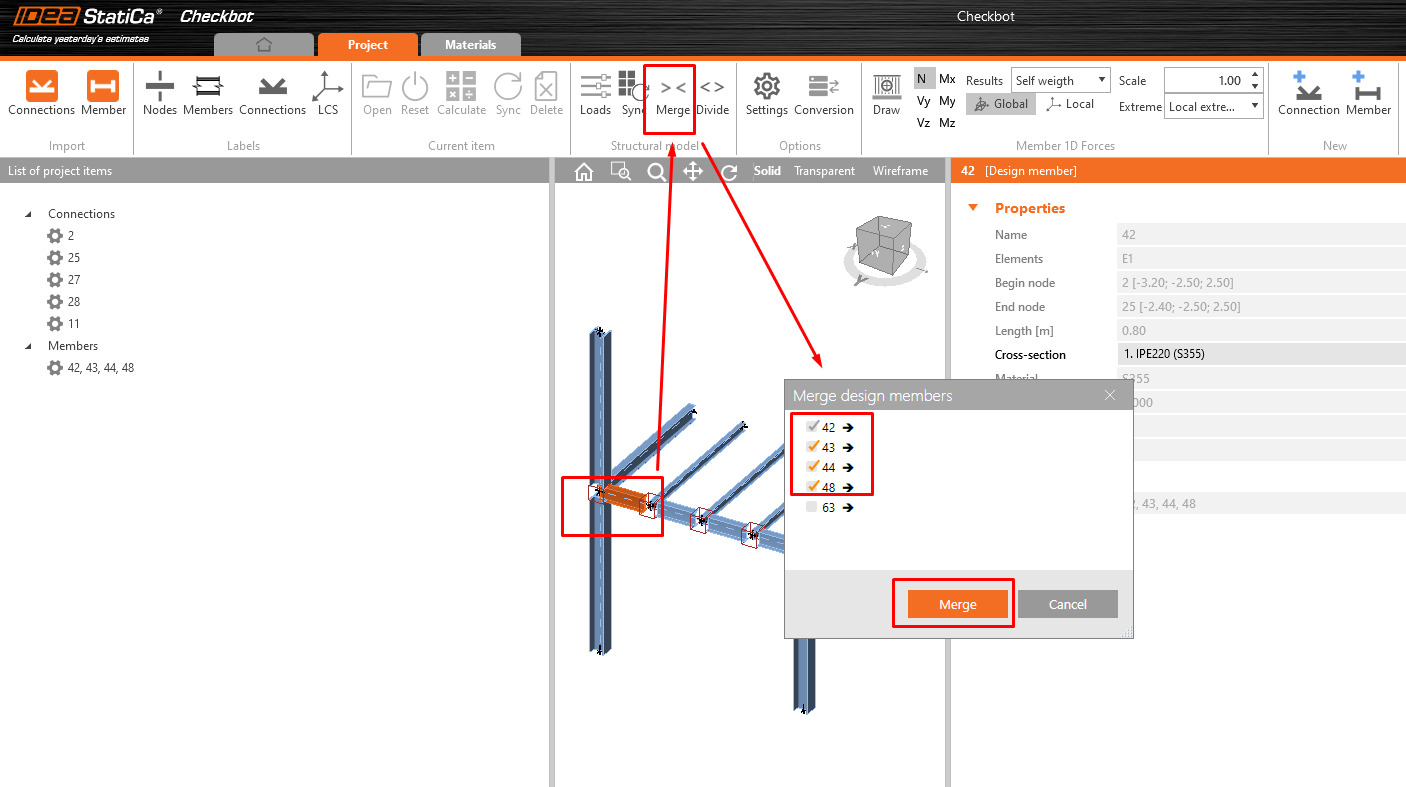Open the Loads tool
Screen dimensions: 1406x787
point(595,95)
